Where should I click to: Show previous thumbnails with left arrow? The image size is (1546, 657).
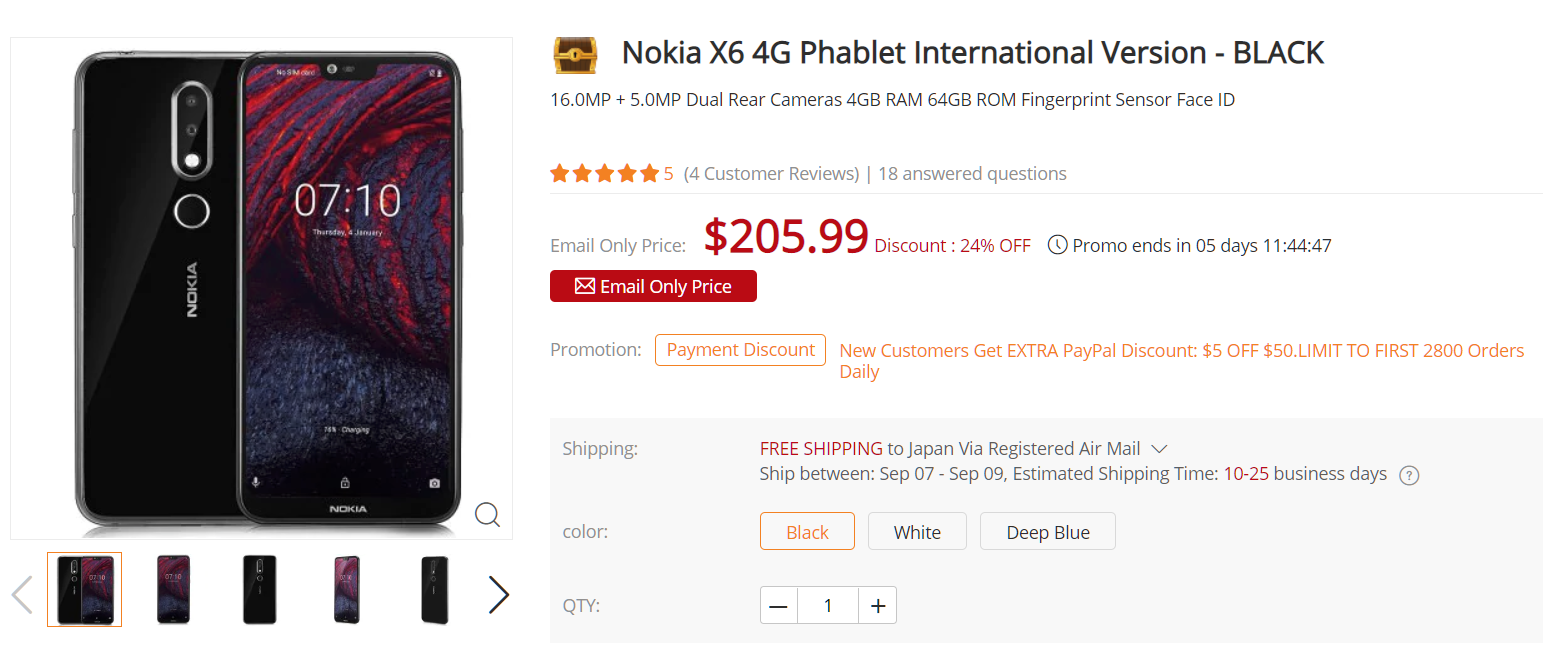22,595
